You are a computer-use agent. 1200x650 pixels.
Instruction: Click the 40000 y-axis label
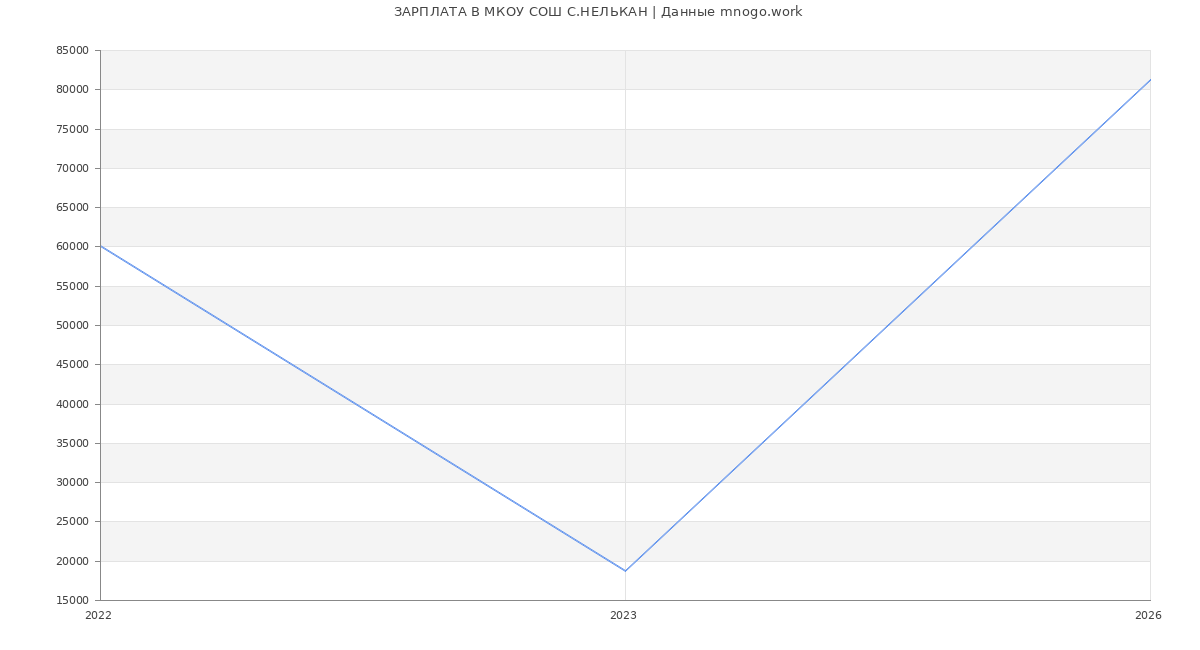coord(72,404)
